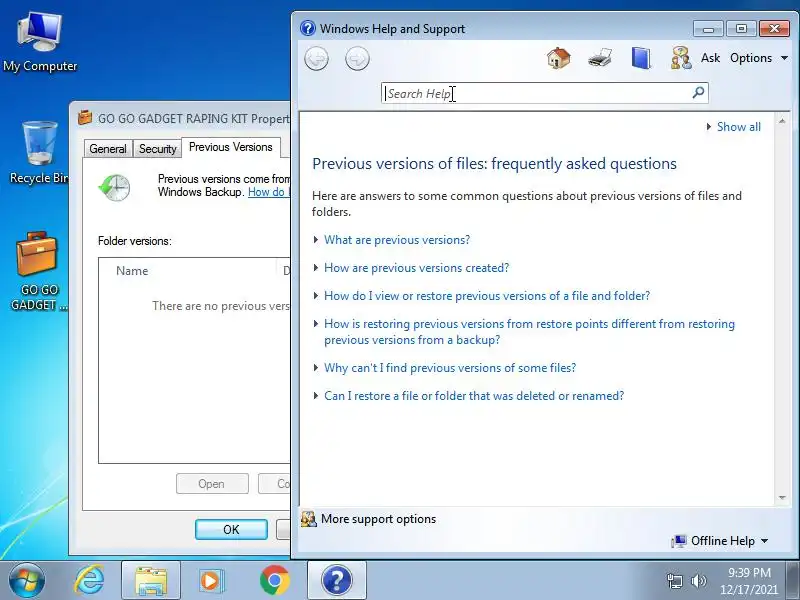
Task: Click the Help window title bar icon
Action: click(308, 28)
